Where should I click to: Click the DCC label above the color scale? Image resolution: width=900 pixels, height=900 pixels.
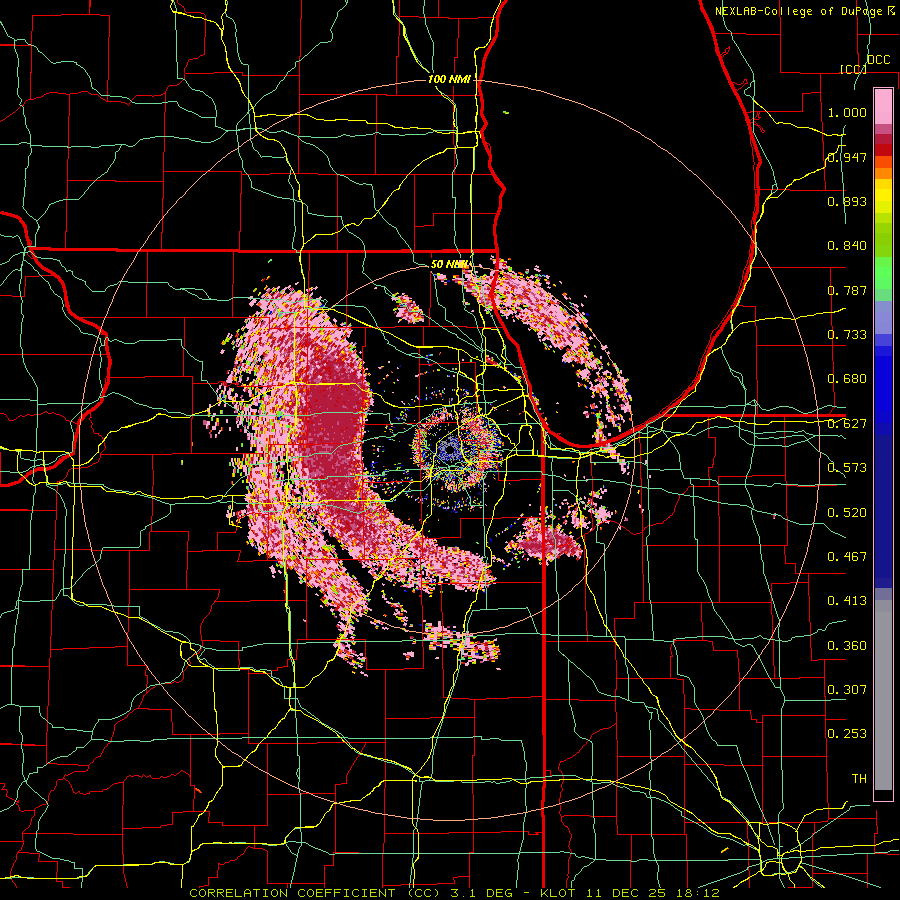(x=878, y=60)
